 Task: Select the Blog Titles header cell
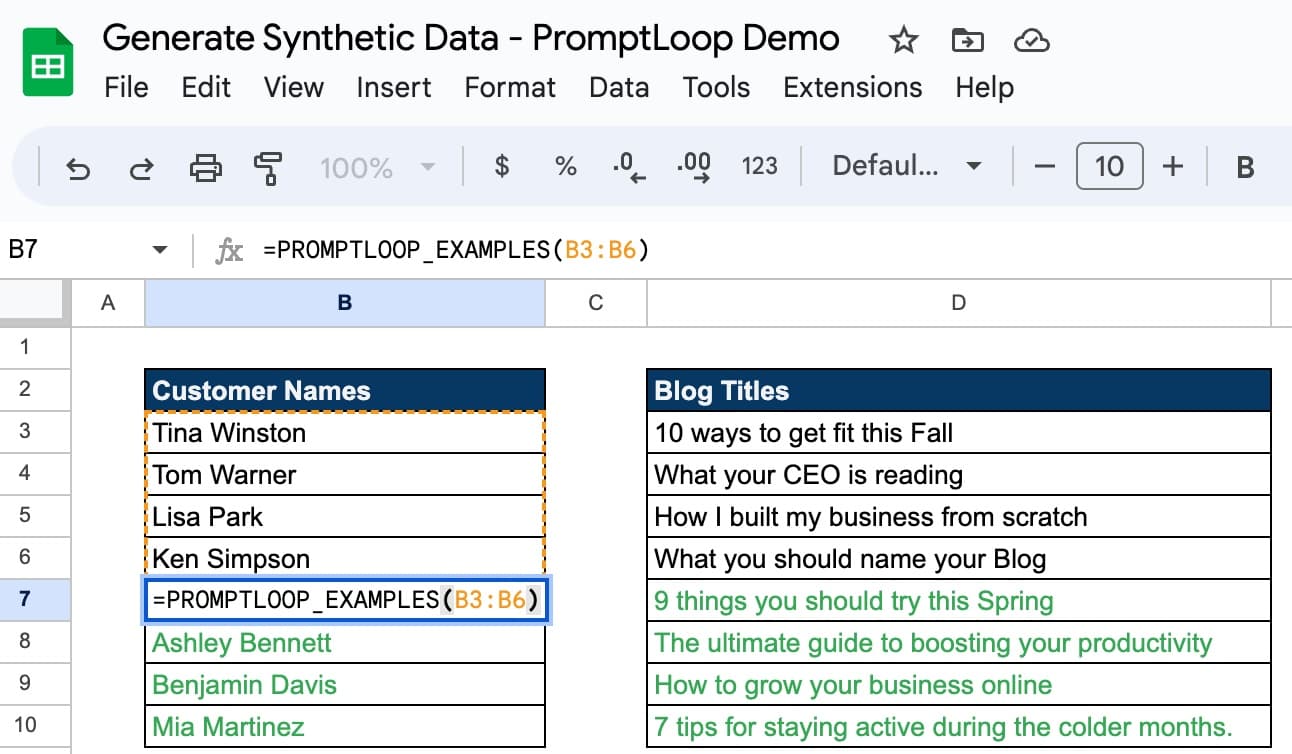[959, 390]
